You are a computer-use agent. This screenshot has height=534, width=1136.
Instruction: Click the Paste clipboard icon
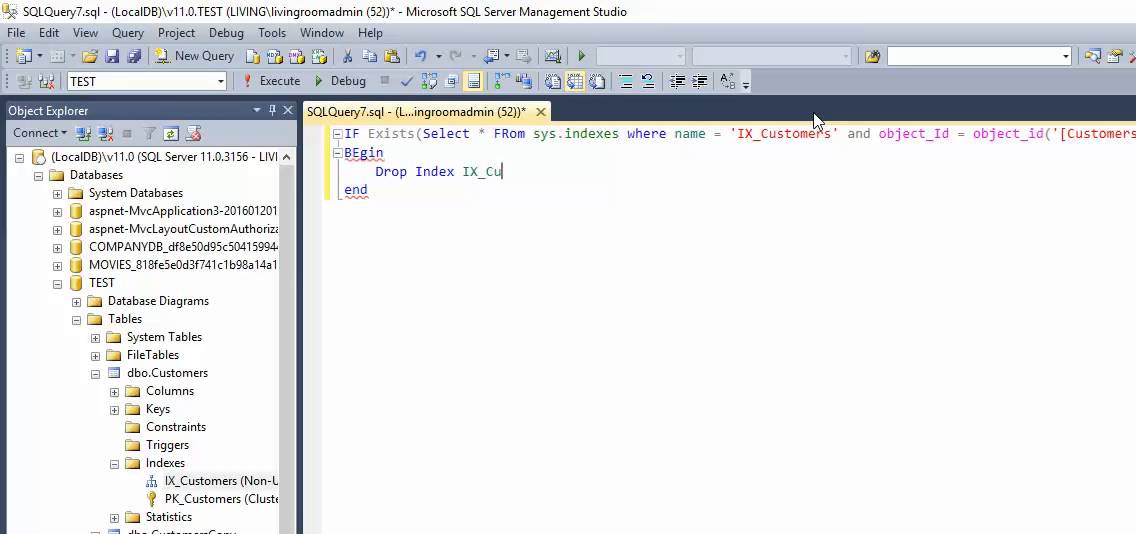click(392, 56)
